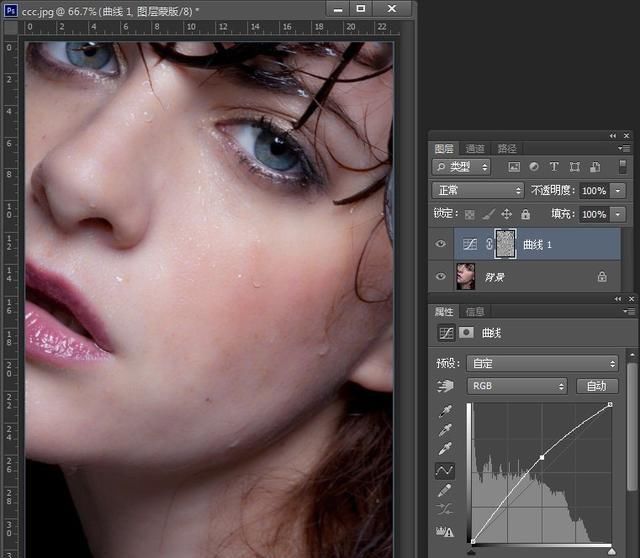
Task: Hide the 背景 layer eye
Action: click(440, 276)
